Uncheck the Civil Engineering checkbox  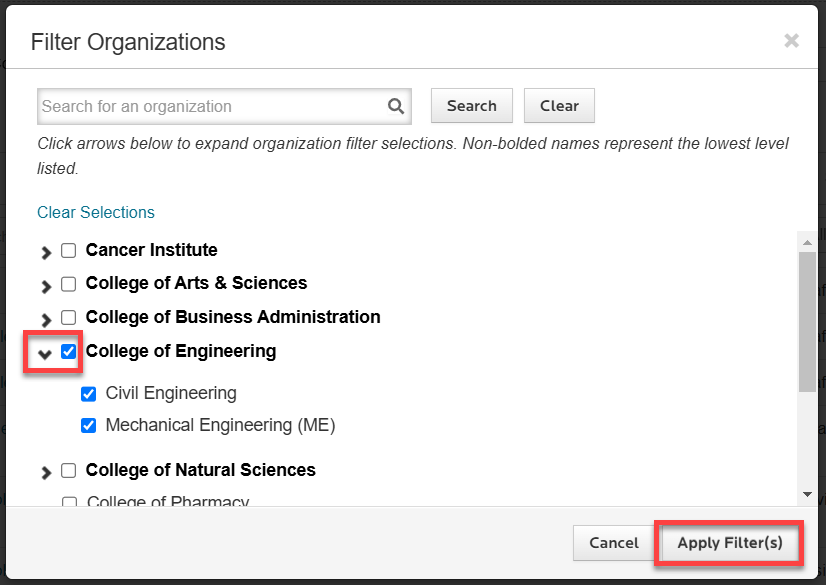click(x=88, y=394)
